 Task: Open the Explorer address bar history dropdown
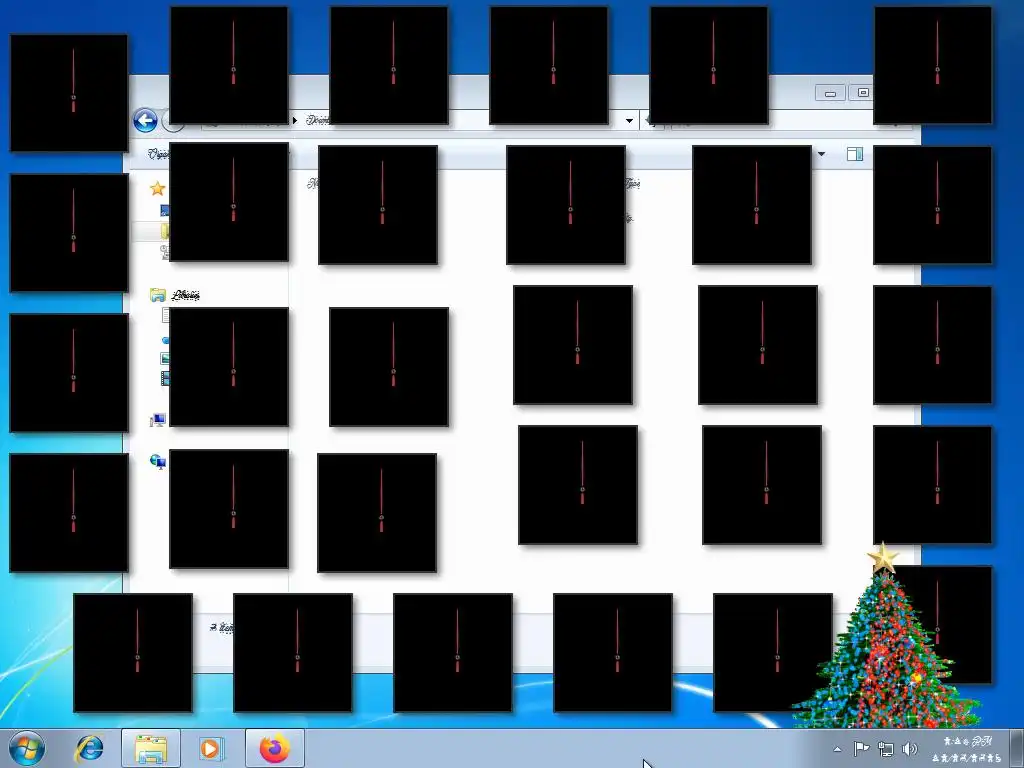tap(629, 120)
